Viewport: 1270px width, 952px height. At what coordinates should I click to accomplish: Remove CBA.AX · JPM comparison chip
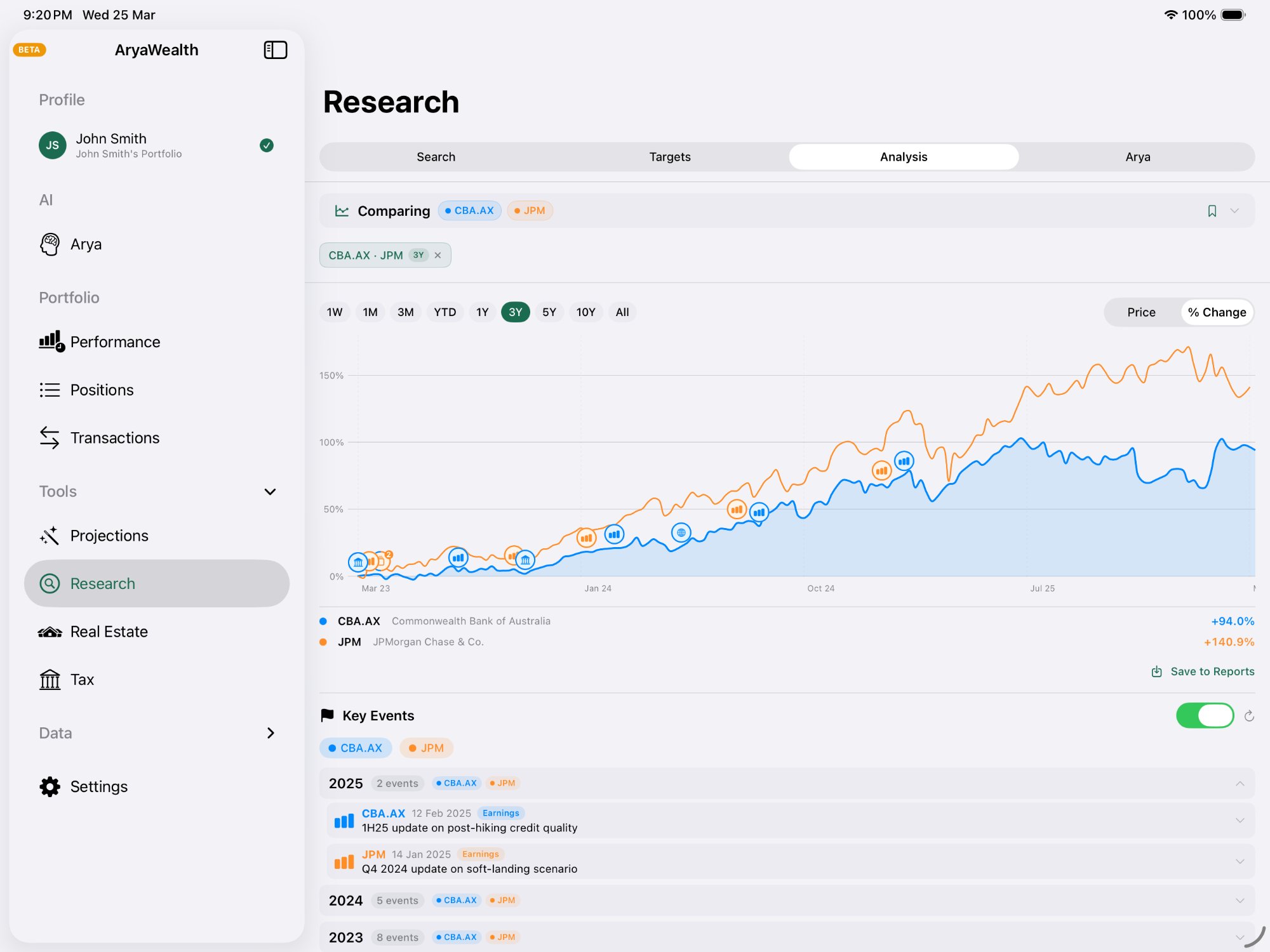click(438, 255)
